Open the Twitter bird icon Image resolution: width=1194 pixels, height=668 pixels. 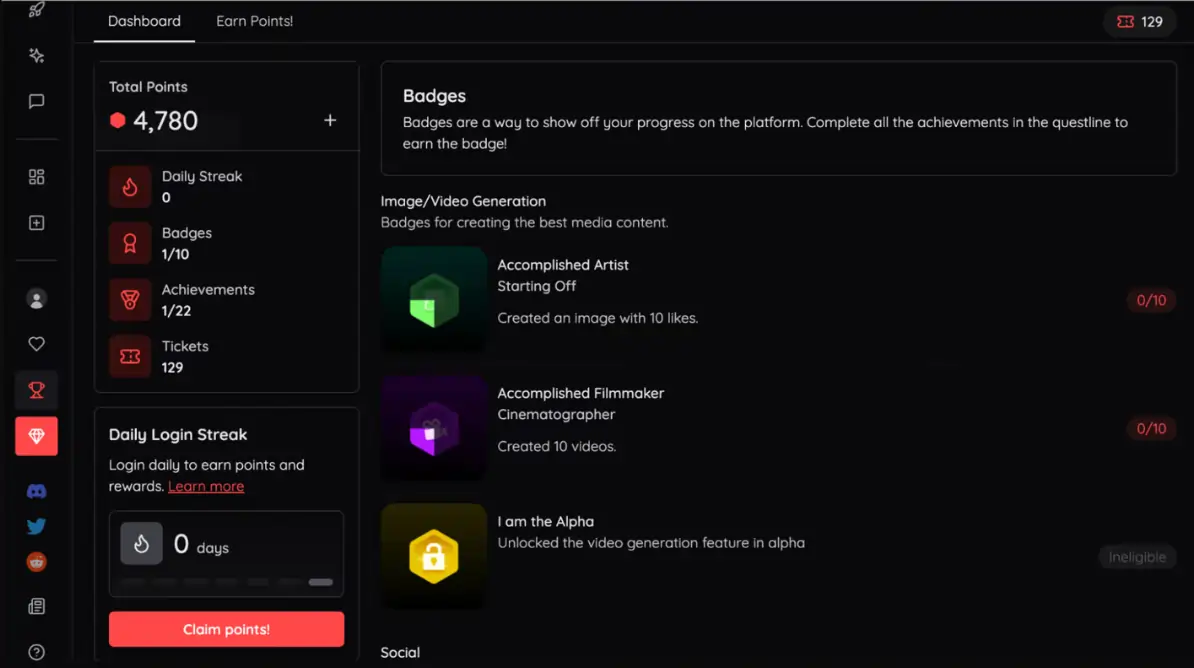click(x=36, y=526)
